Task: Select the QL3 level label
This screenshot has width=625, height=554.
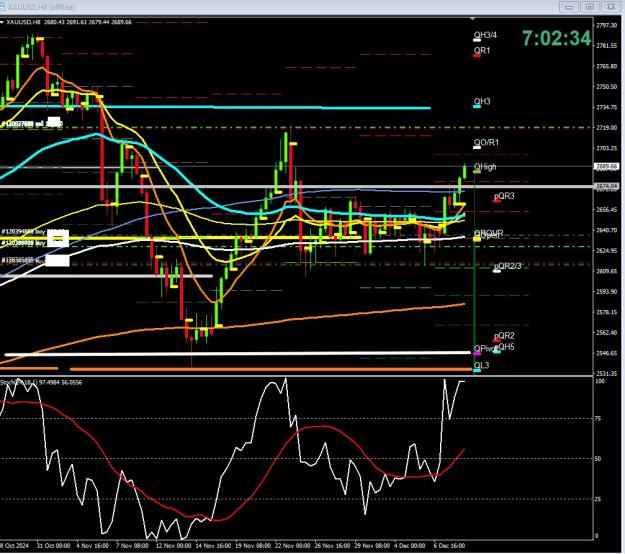Action: (x=481, y=365)
